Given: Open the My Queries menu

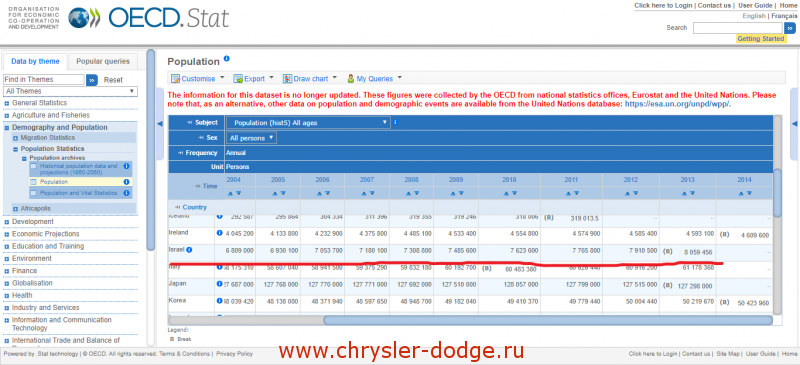Looking at the screenshot, I should coord(374,79).
